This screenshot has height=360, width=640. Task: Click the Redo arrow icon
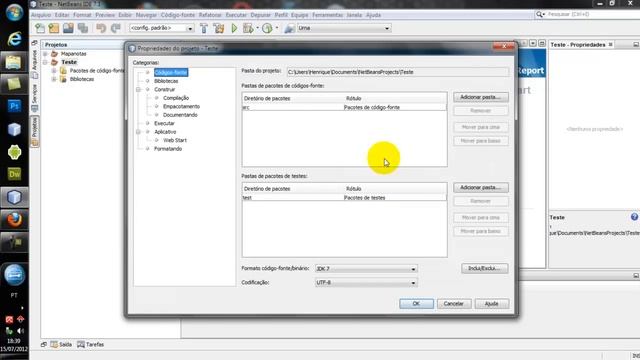116,28
